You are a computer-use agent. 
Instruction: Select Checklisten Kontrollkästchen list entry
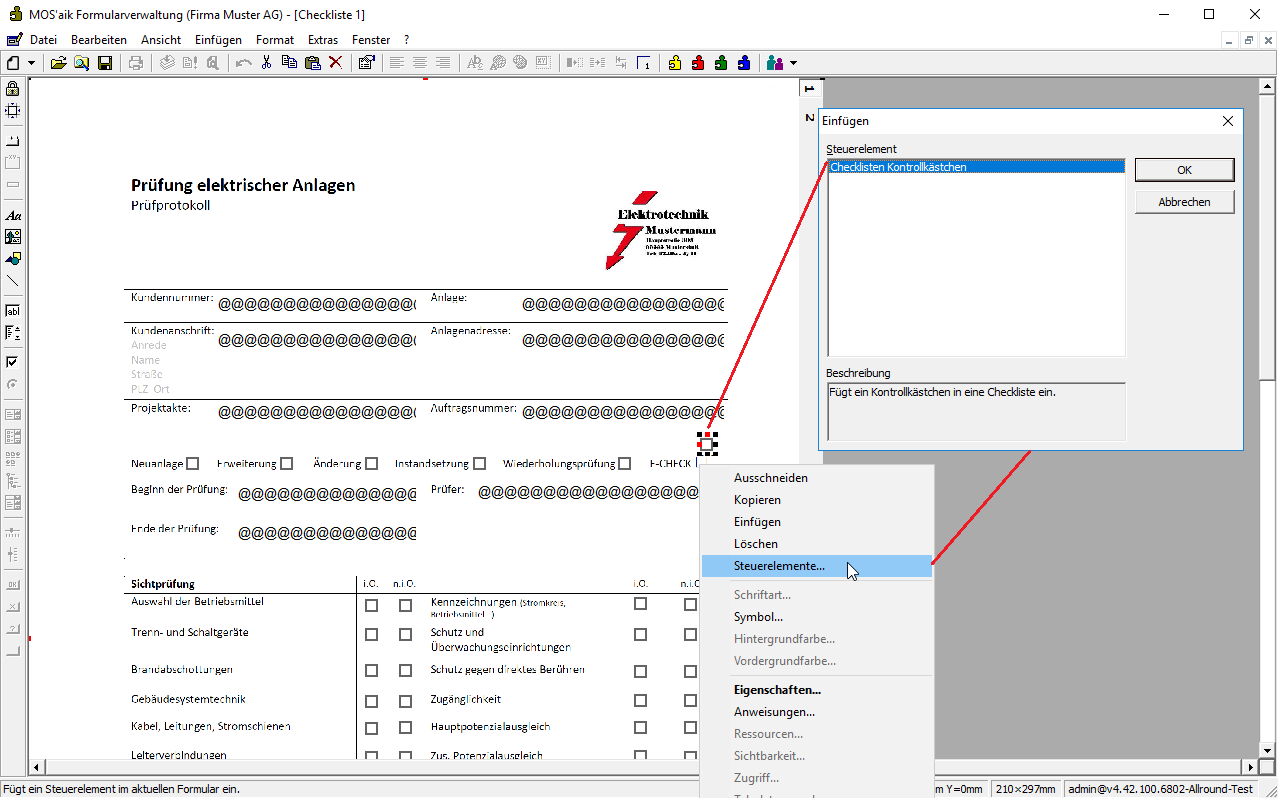tap(898, 168)
